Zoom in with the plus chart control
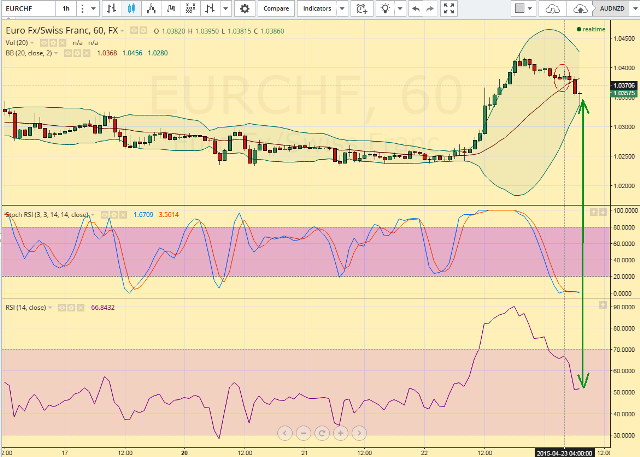Image resolution: width=640 pixels, height=457 pixels. pyautogui.click(x=340, y=433)
